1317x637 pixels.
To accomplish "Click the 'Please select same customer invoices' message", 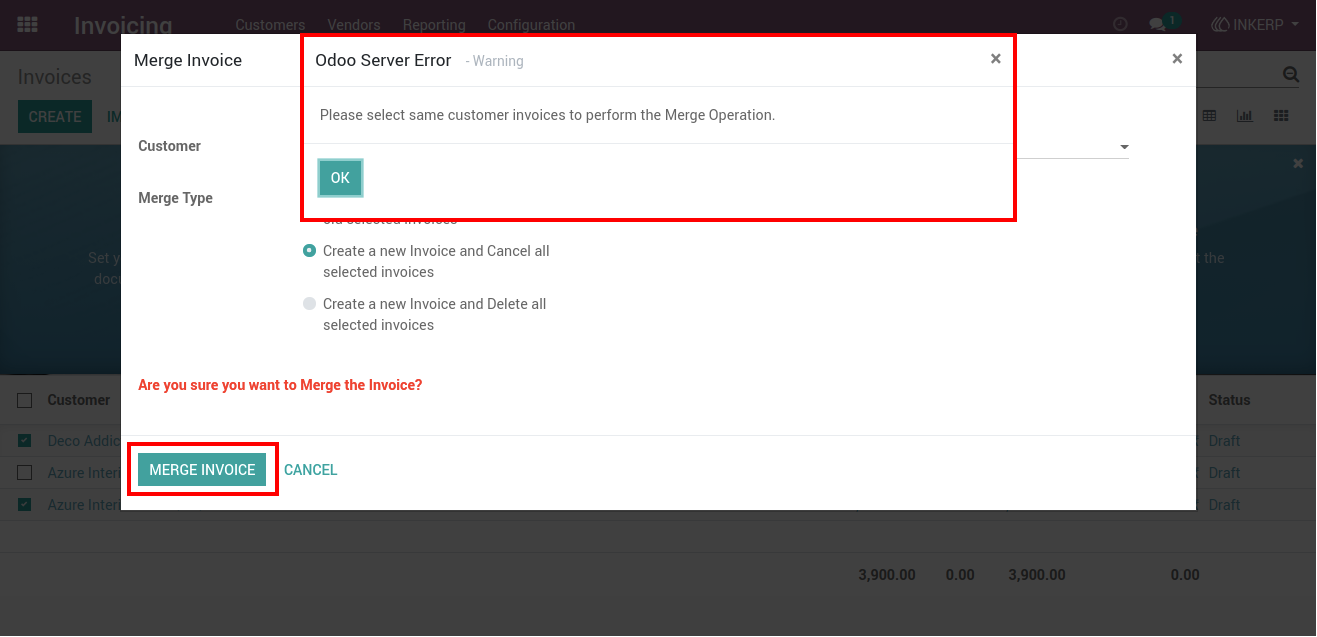I will pos(548,115).
